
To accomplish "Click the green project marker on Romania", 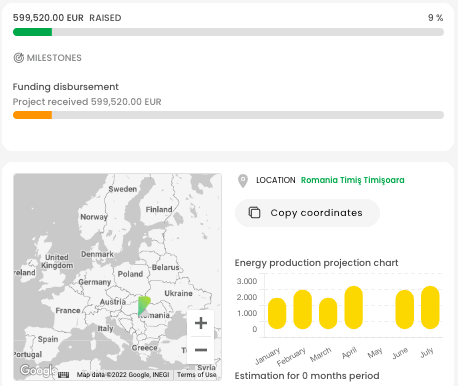I will tap(144, 305).
